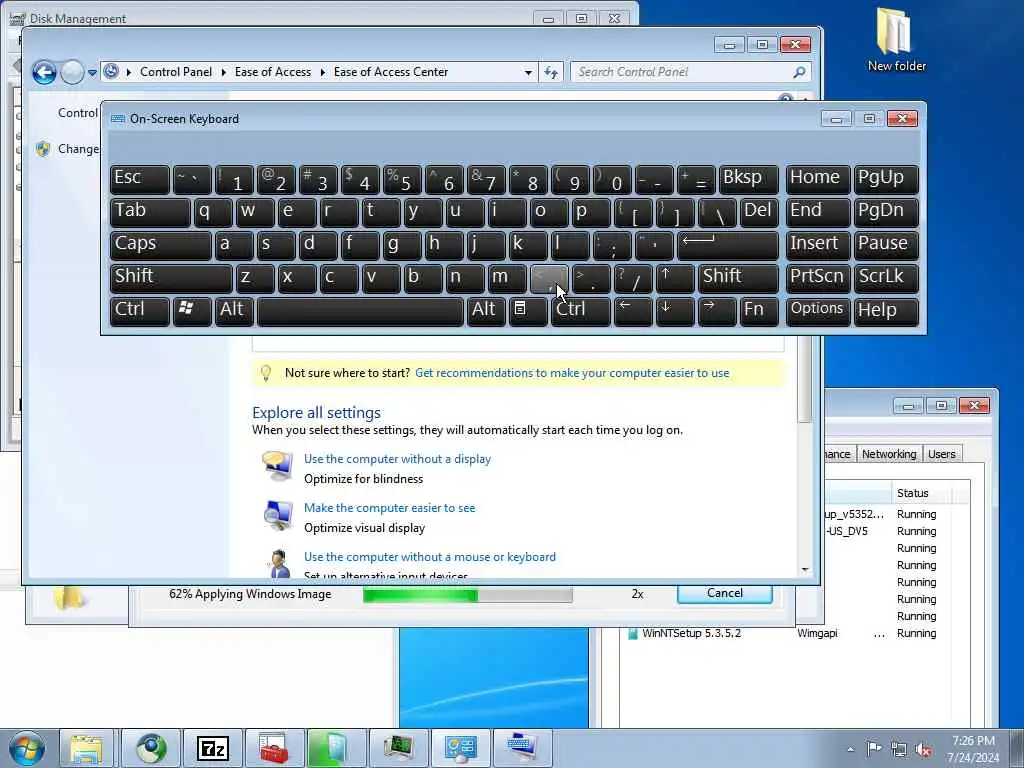Open the red toolbox taskbar icon

click(x=274, y=748)
